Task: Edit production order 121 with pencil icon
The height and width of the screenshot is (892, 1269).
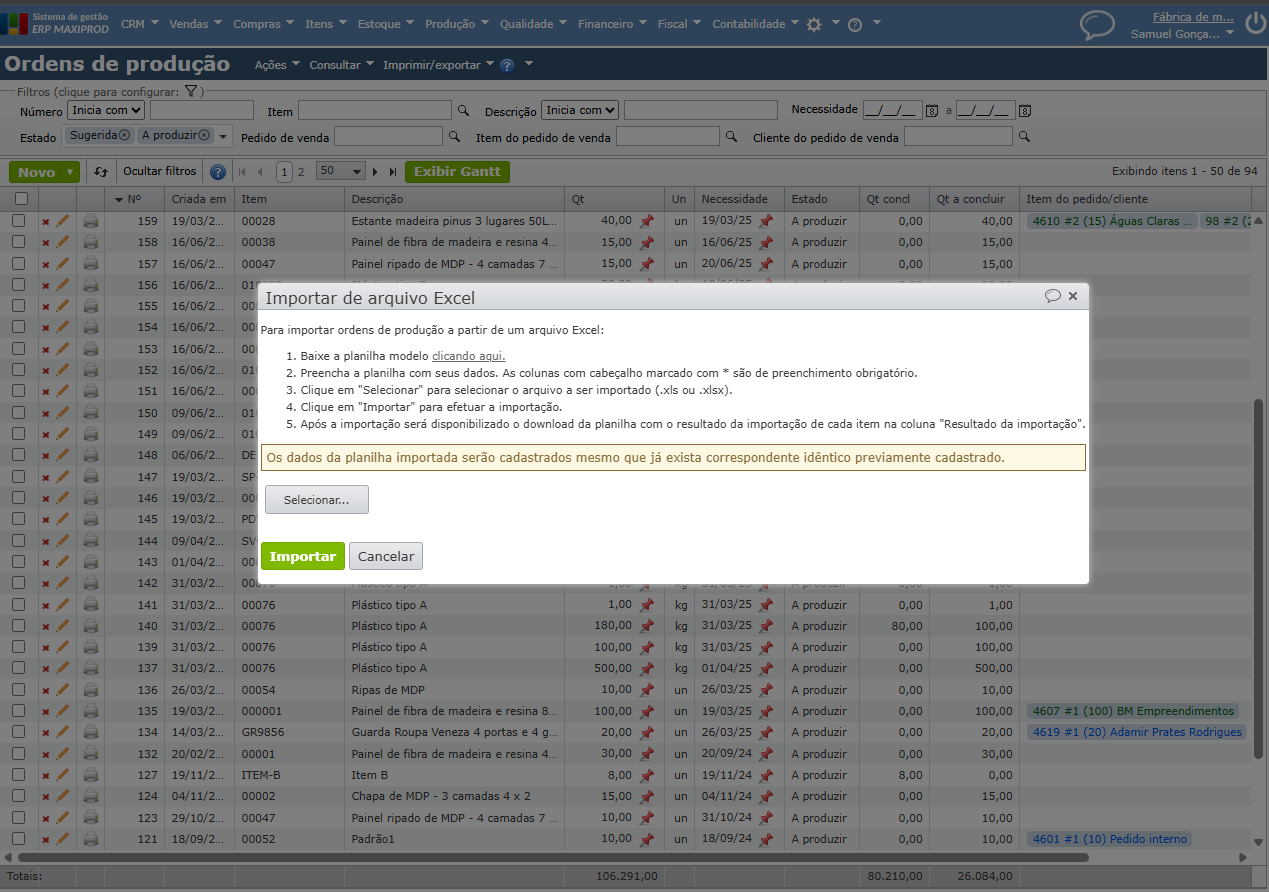Action: point(63,839)
